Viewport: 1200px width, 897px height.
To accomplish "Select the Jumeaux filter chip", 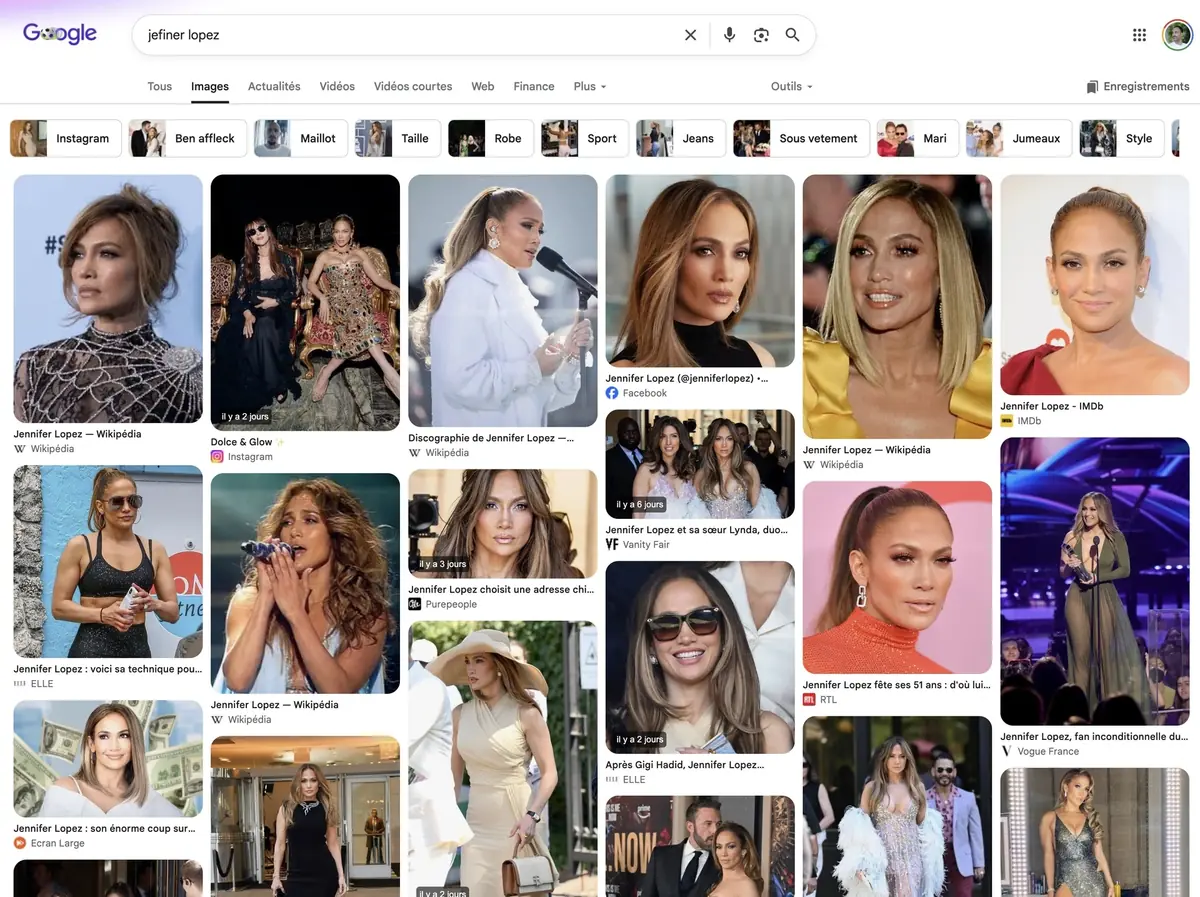I will pyautogui.click(x=1019, y=139).
